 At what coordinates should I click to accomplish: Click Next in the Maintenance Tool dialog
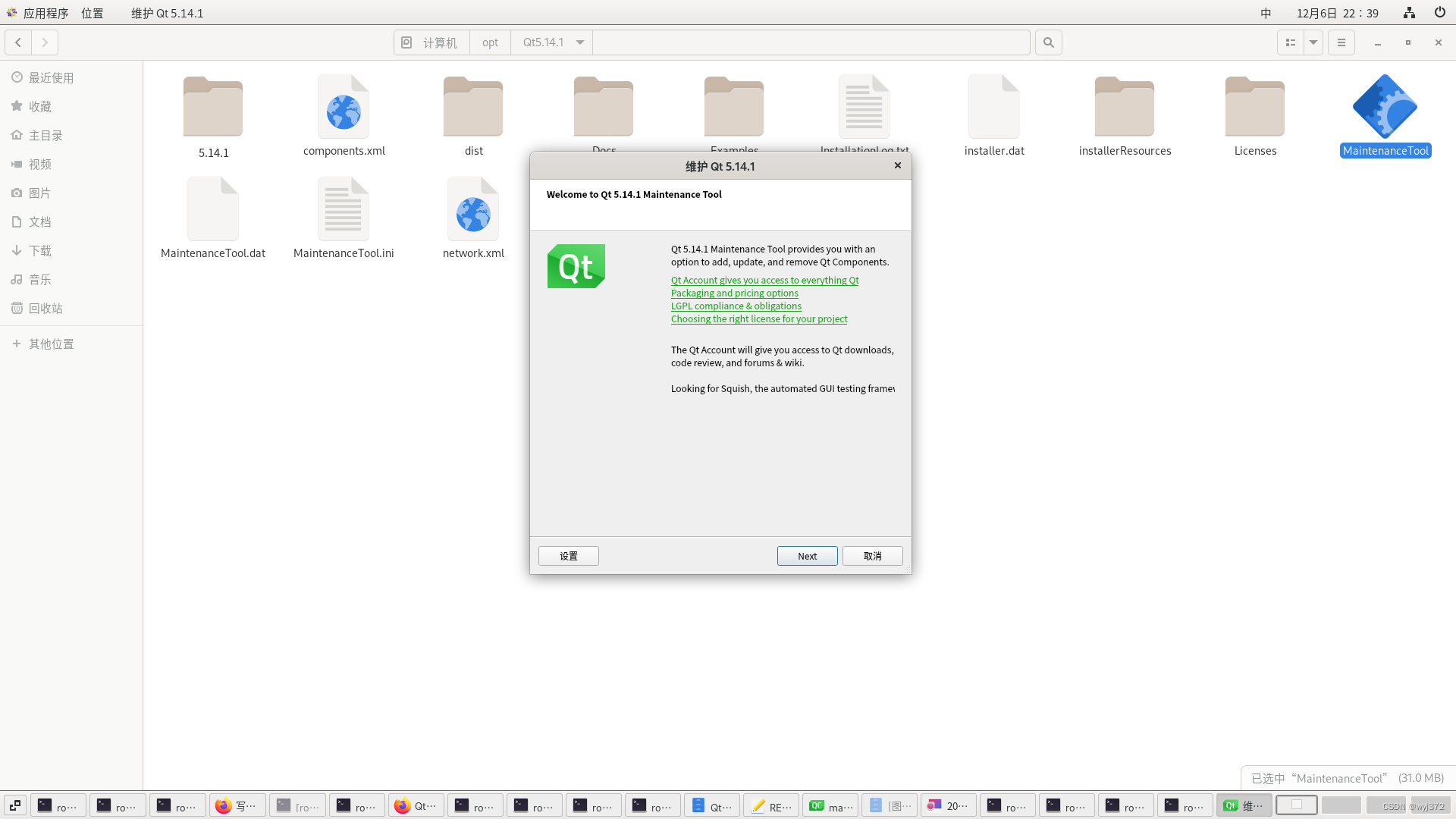(x=807, y=556)
